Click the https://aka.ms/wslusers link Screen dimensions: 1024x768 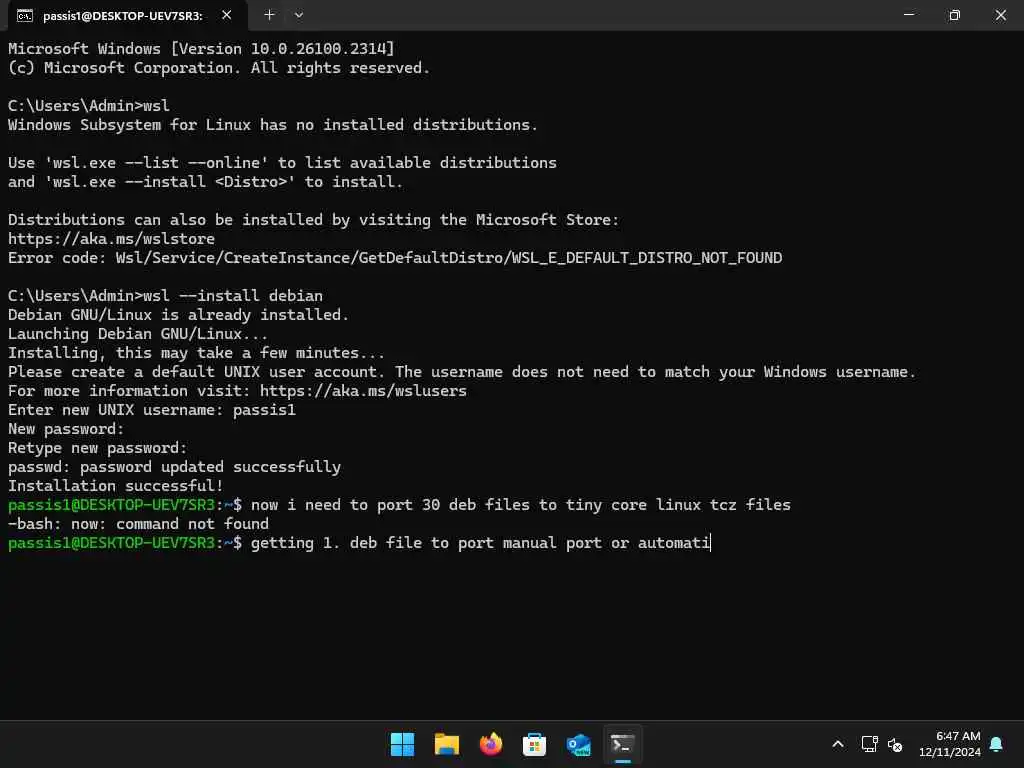click(x=363, y=391)
